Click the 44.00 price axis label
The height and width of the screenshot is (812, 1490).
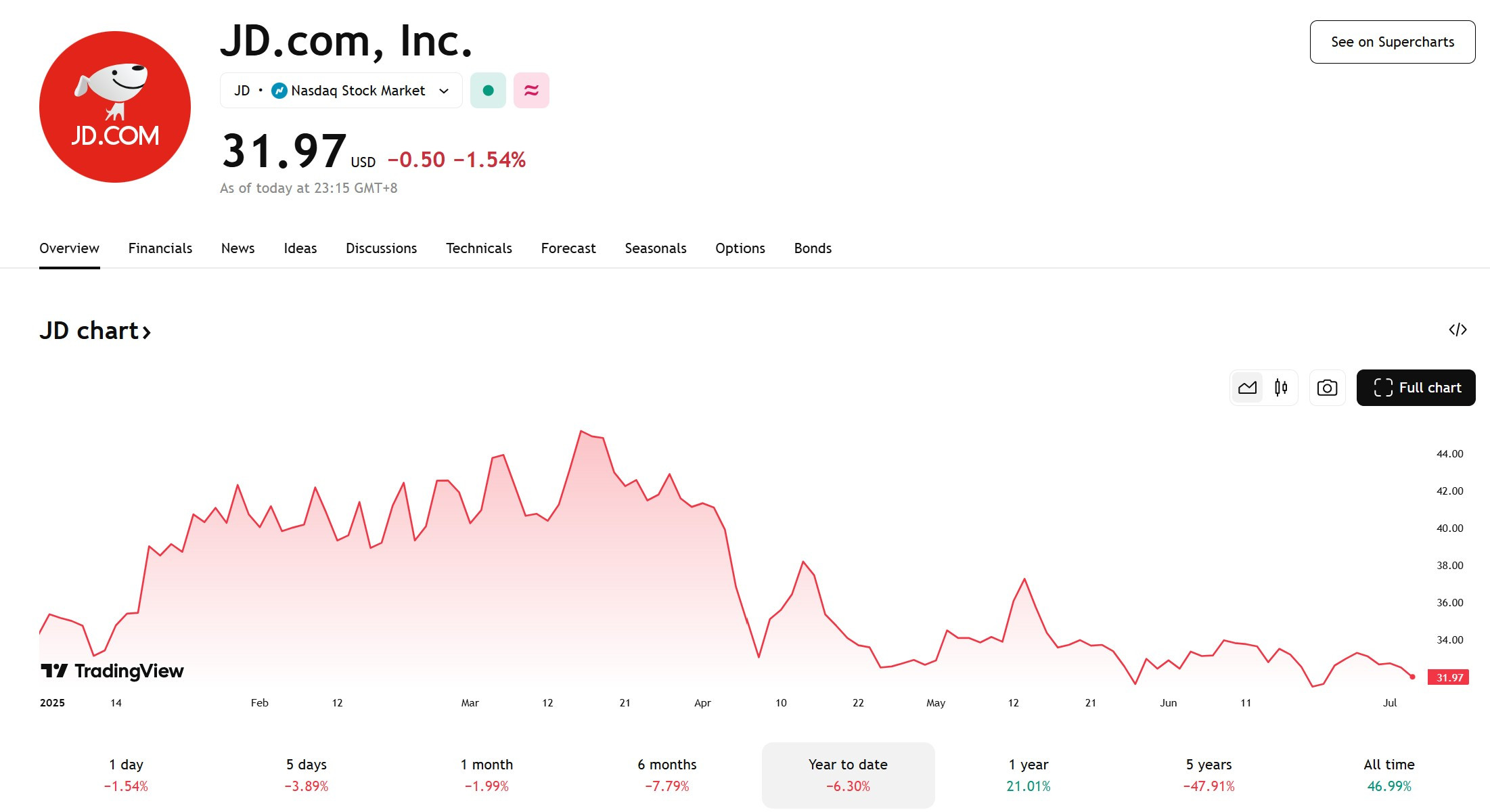click(x=1449, y=454)
